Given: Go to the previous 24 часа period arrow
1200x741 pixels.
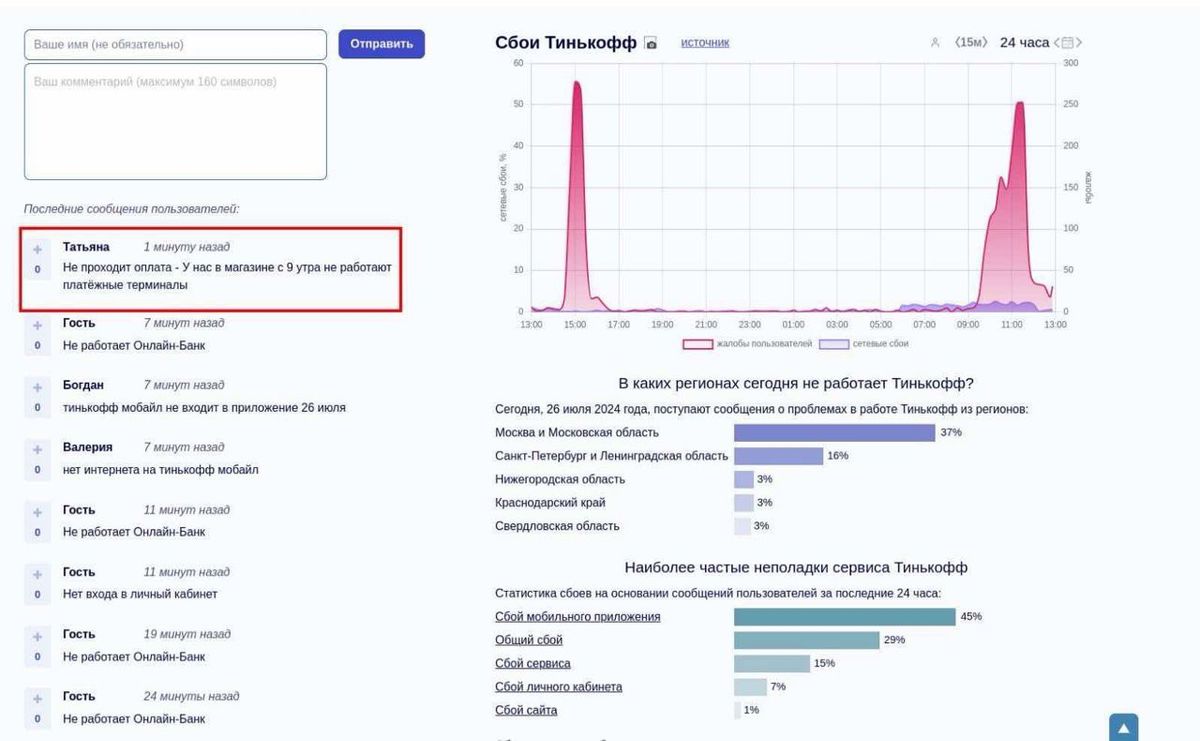Looking at the screenshot, I should click(x=1057, y=43).
